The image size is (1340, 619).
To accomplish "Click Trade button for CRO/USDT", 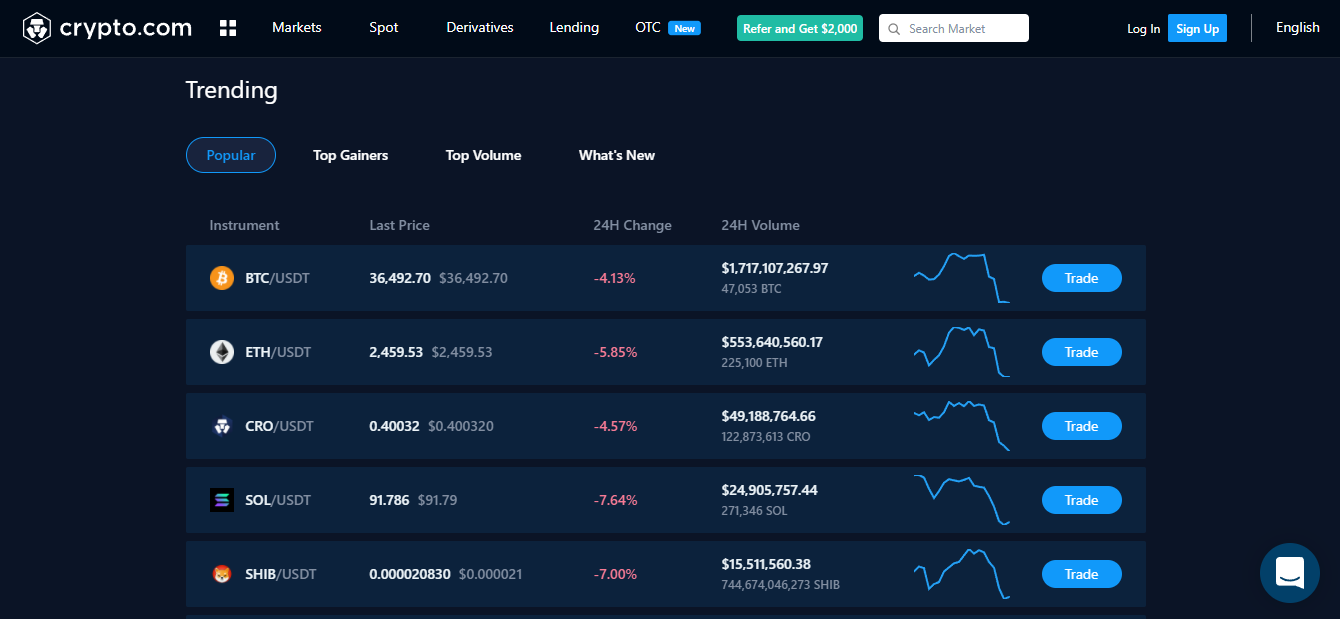I will point(1082,426).
